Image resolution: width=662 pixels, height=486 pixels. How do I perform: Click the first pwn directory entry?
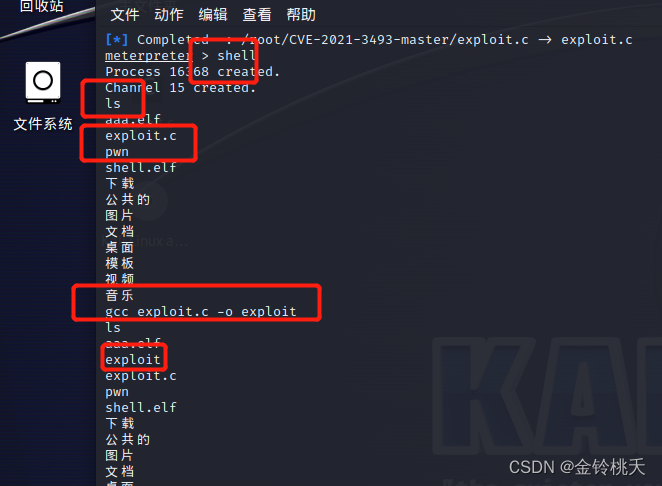point(117,152)
